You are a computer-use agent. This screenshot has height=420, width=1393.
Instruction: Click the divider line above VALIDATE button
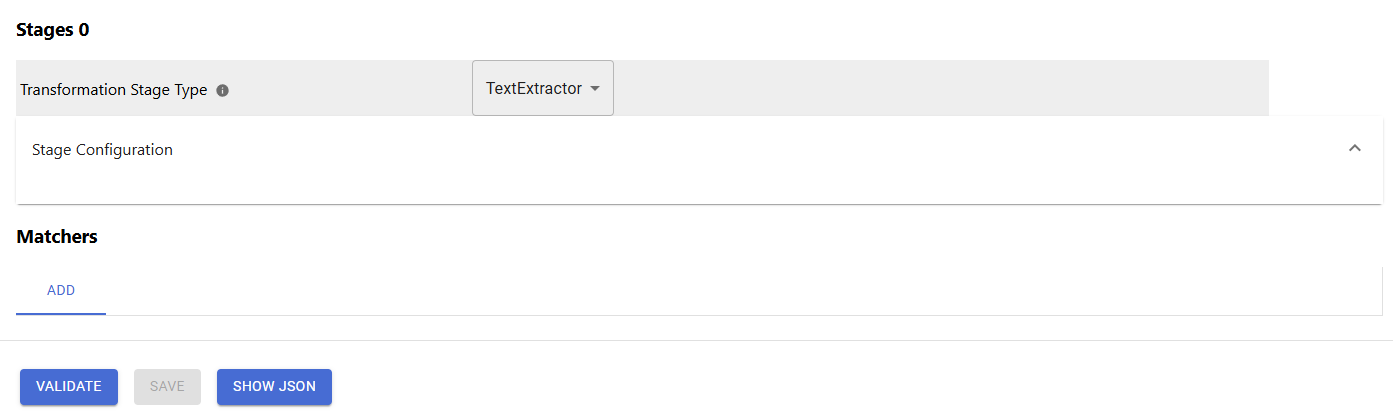[696, 340]
